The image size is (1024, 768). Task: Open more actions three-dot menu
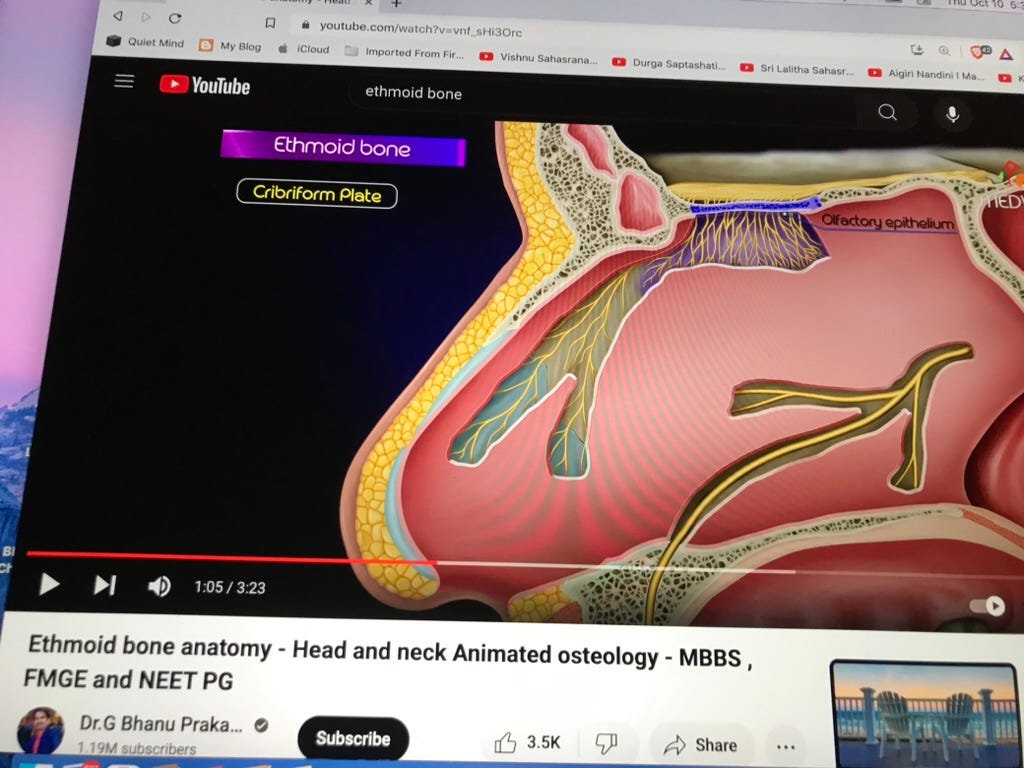[x=786, y=746]
